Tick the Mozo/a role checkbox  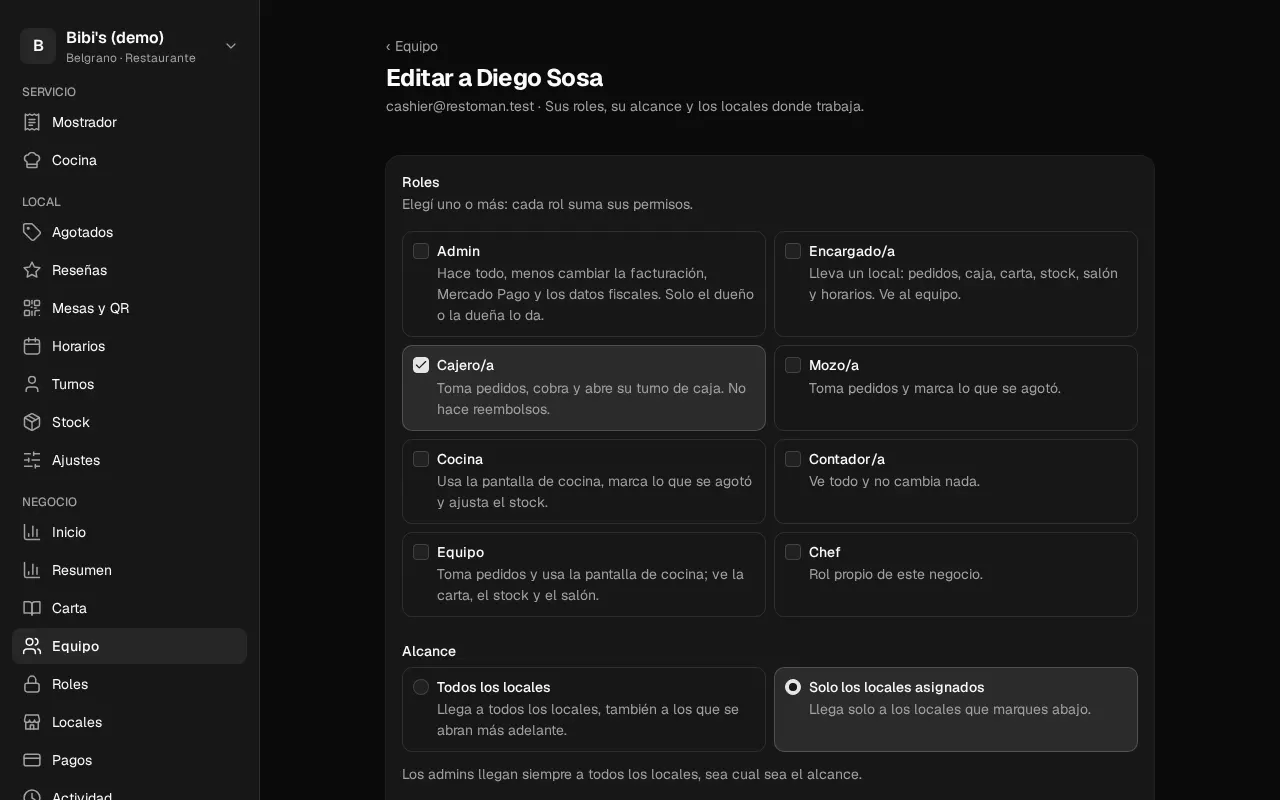point(793,365)
